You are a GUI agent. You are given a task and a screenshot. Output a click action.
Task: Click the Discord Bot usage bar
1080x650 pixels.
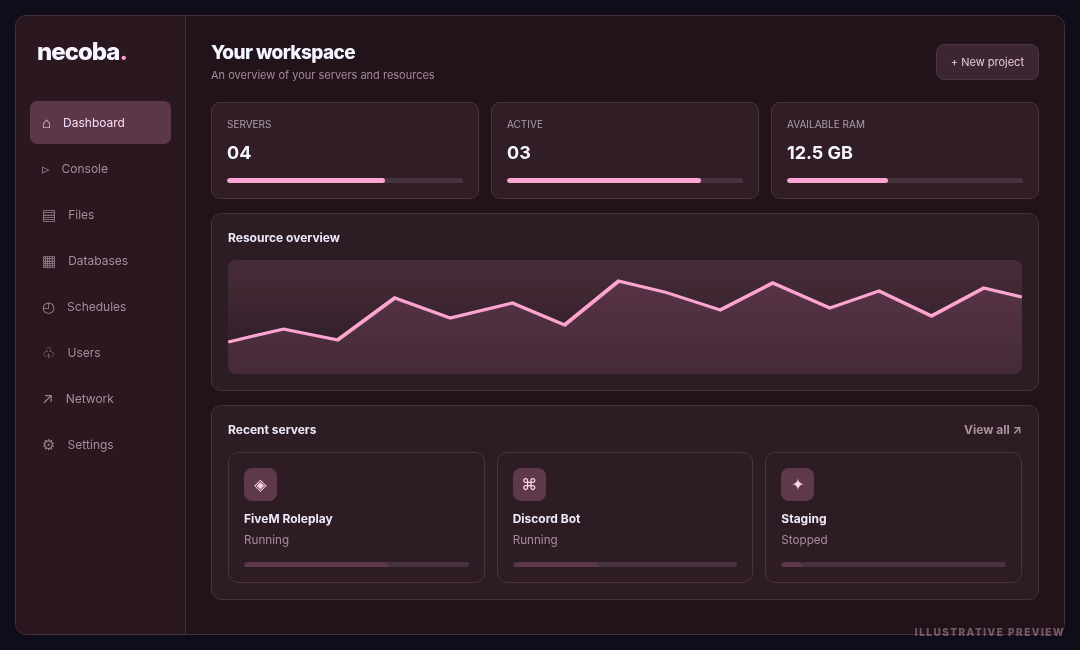pyautogui.click(x=625, y=565)
